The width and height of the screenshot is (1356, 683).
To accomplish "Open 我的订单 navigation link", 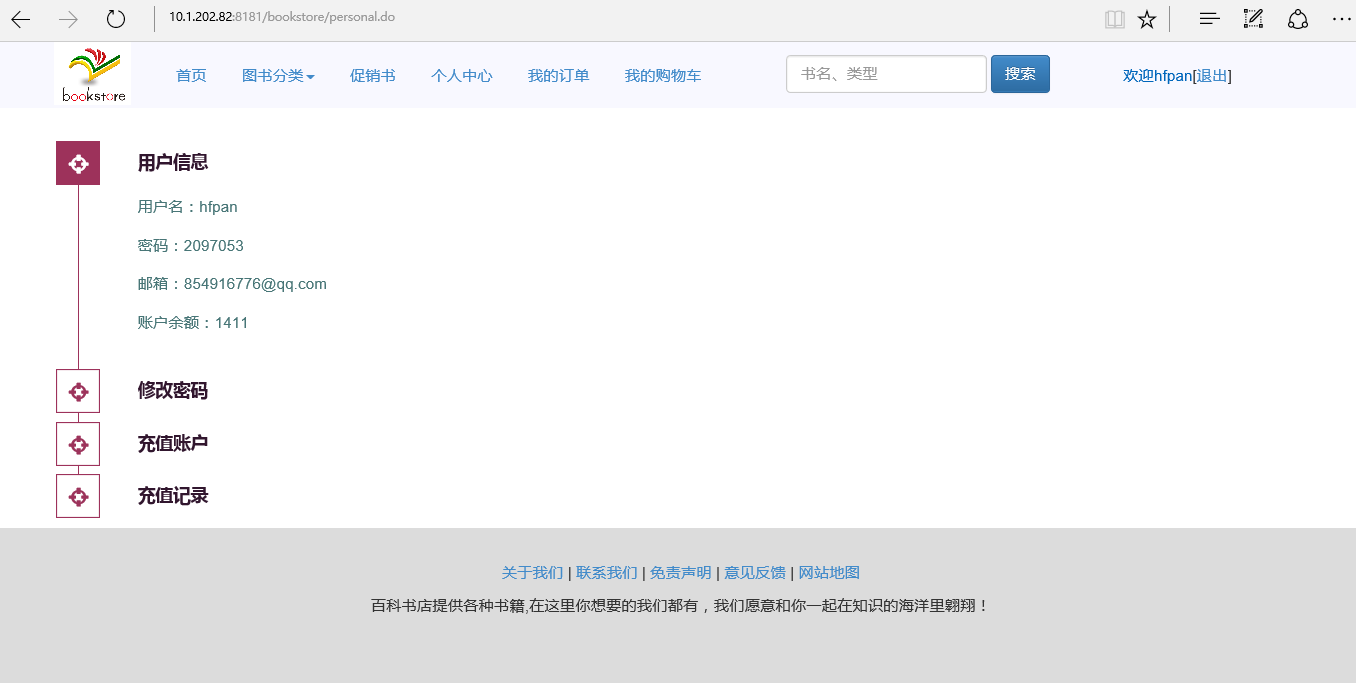I will (x=559, y=75).
